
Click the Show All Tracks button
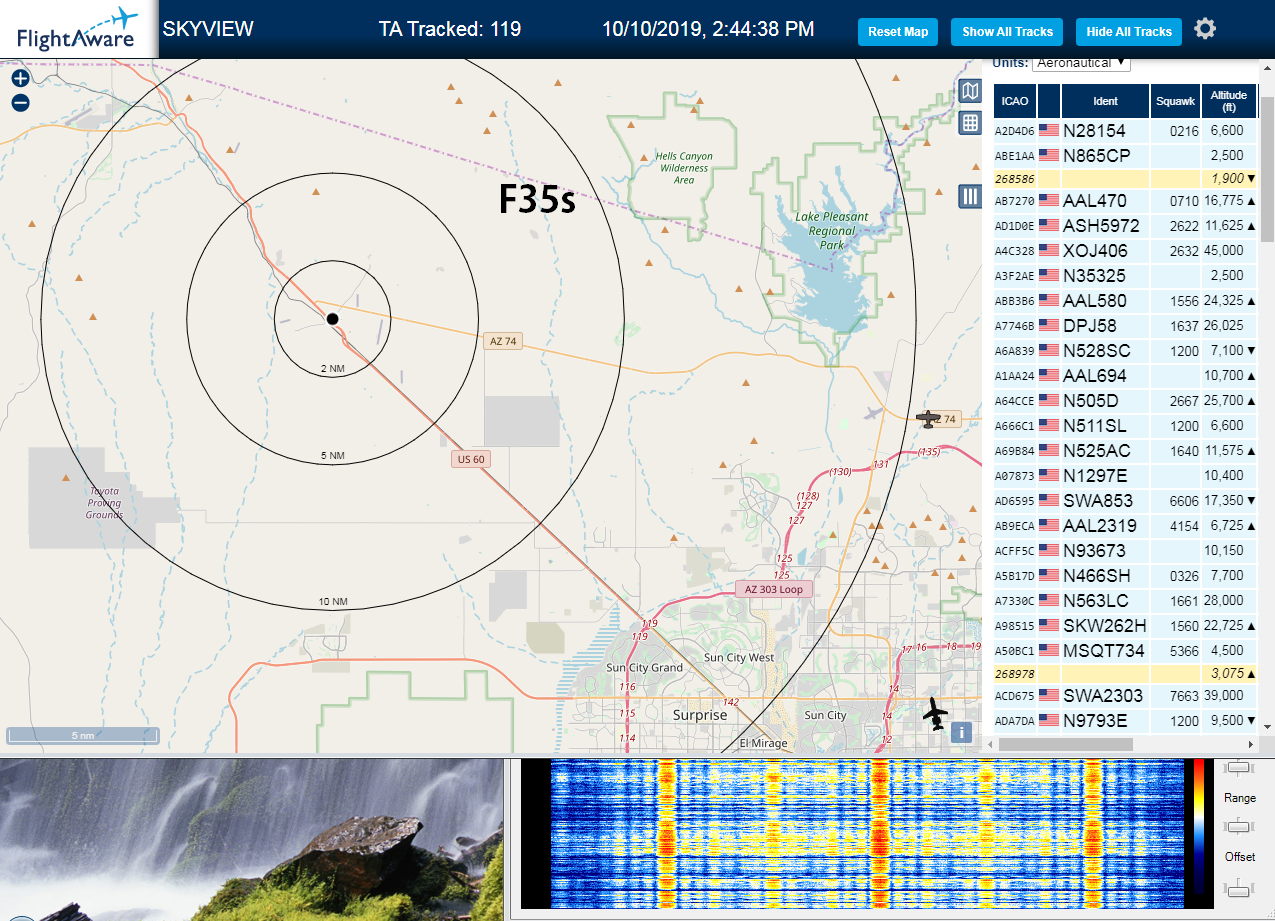(x=1007, y=32)
